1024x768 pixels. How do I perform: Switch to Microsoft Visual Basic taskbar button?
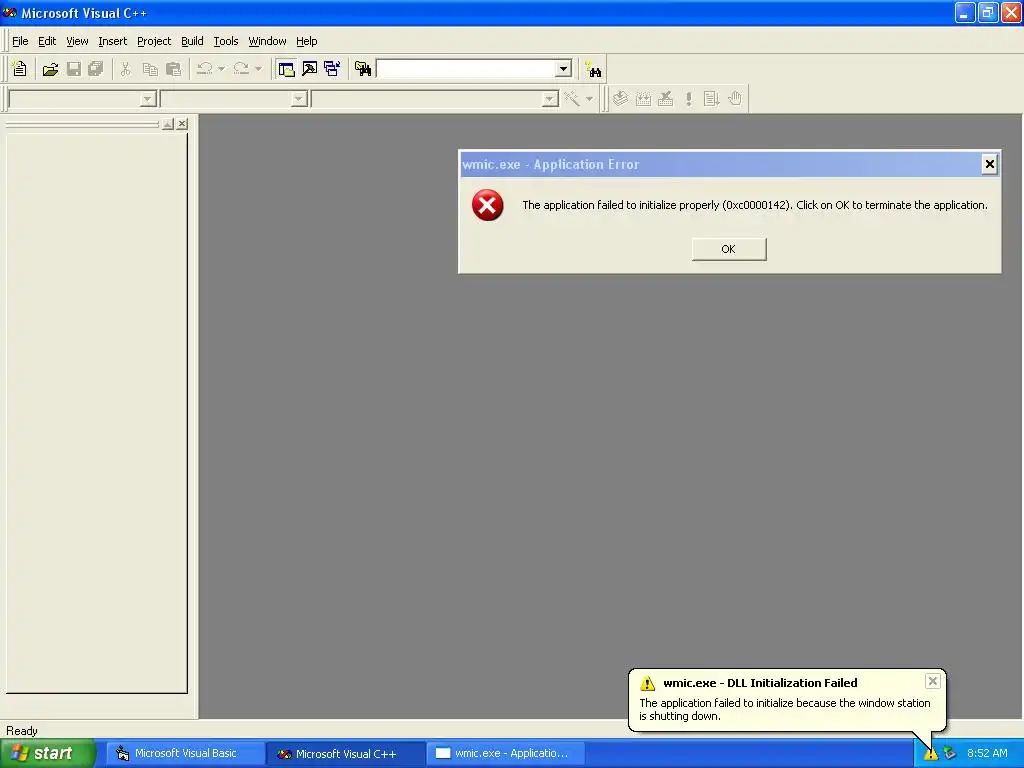pos(185,753)
